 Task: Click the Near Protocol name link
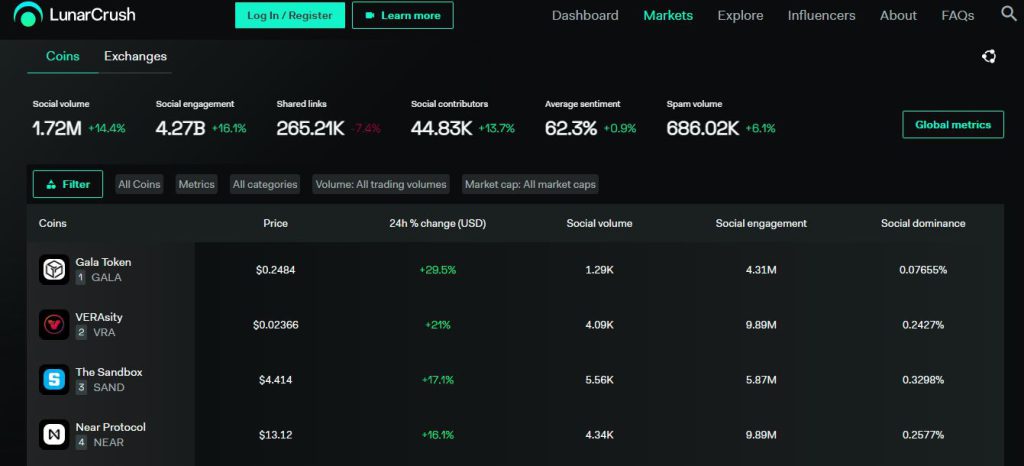click(110, 427)
